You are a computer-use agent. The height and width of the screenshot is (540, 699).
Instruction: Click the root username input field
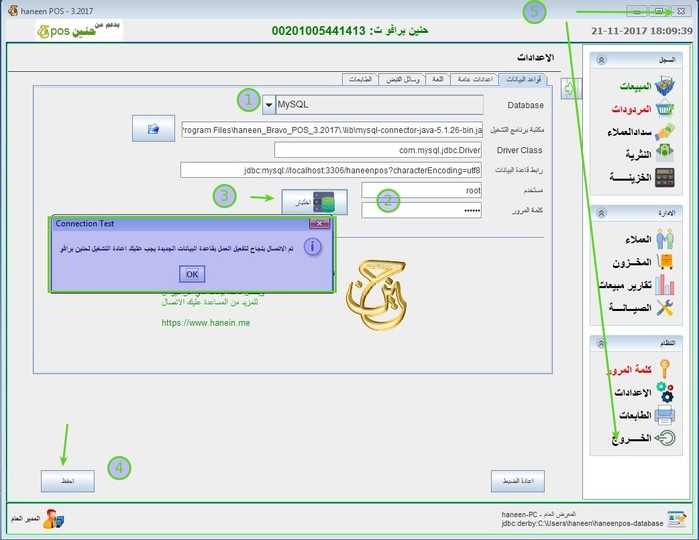(422, 190)
